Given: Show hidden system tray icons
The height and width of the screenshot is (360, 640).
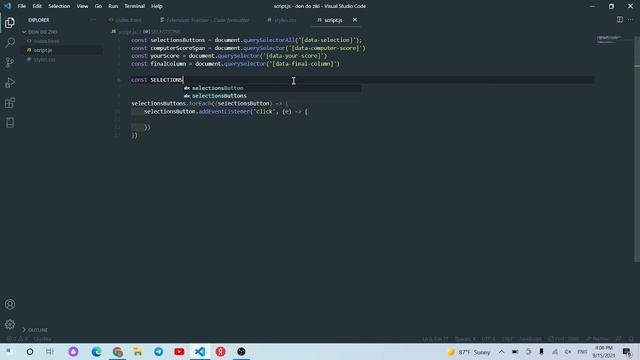Looking at the screenshot, I should (x=501, y=352).
